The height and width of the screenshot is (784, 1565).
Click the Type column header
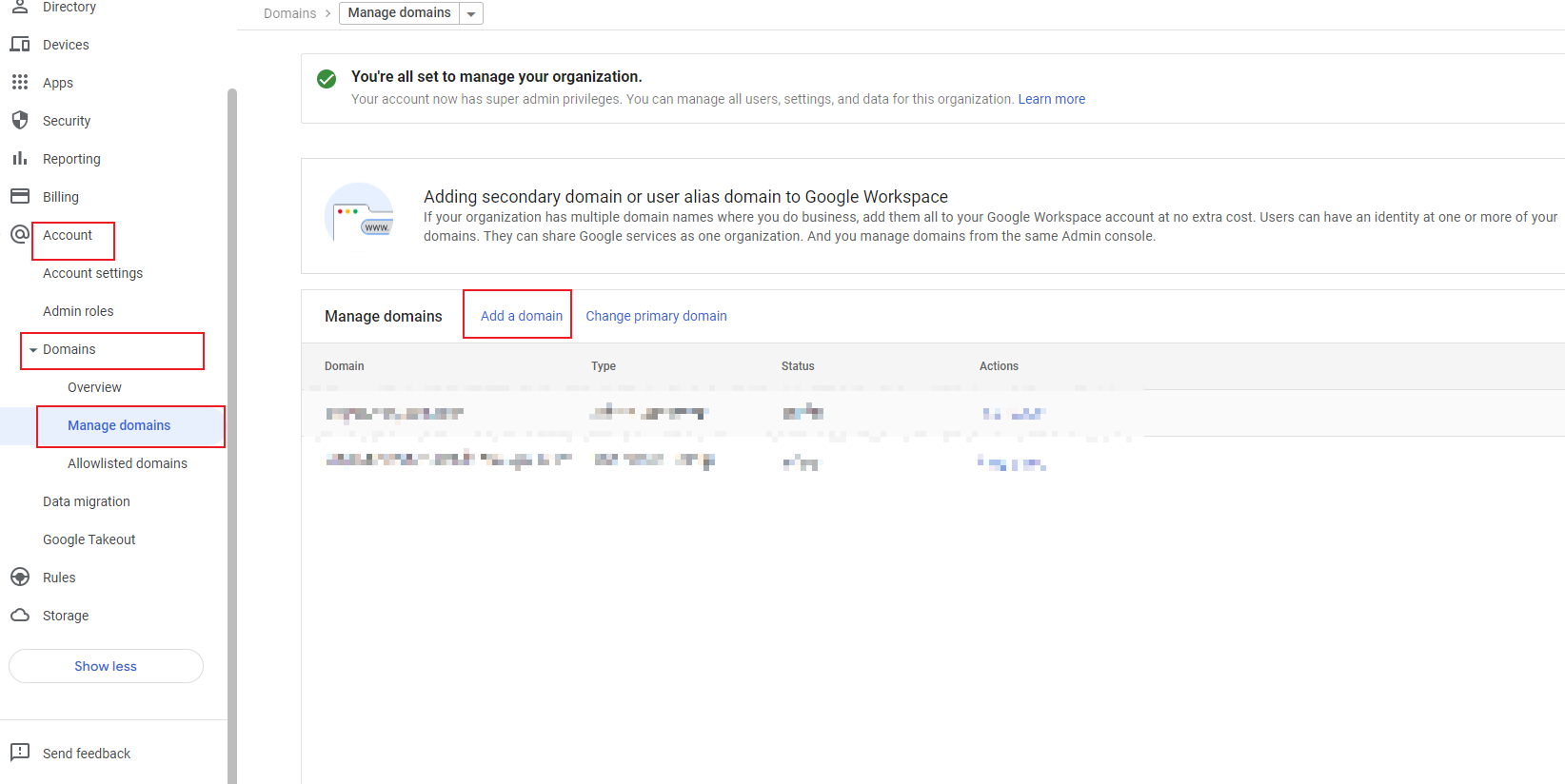tap(604, 366)
